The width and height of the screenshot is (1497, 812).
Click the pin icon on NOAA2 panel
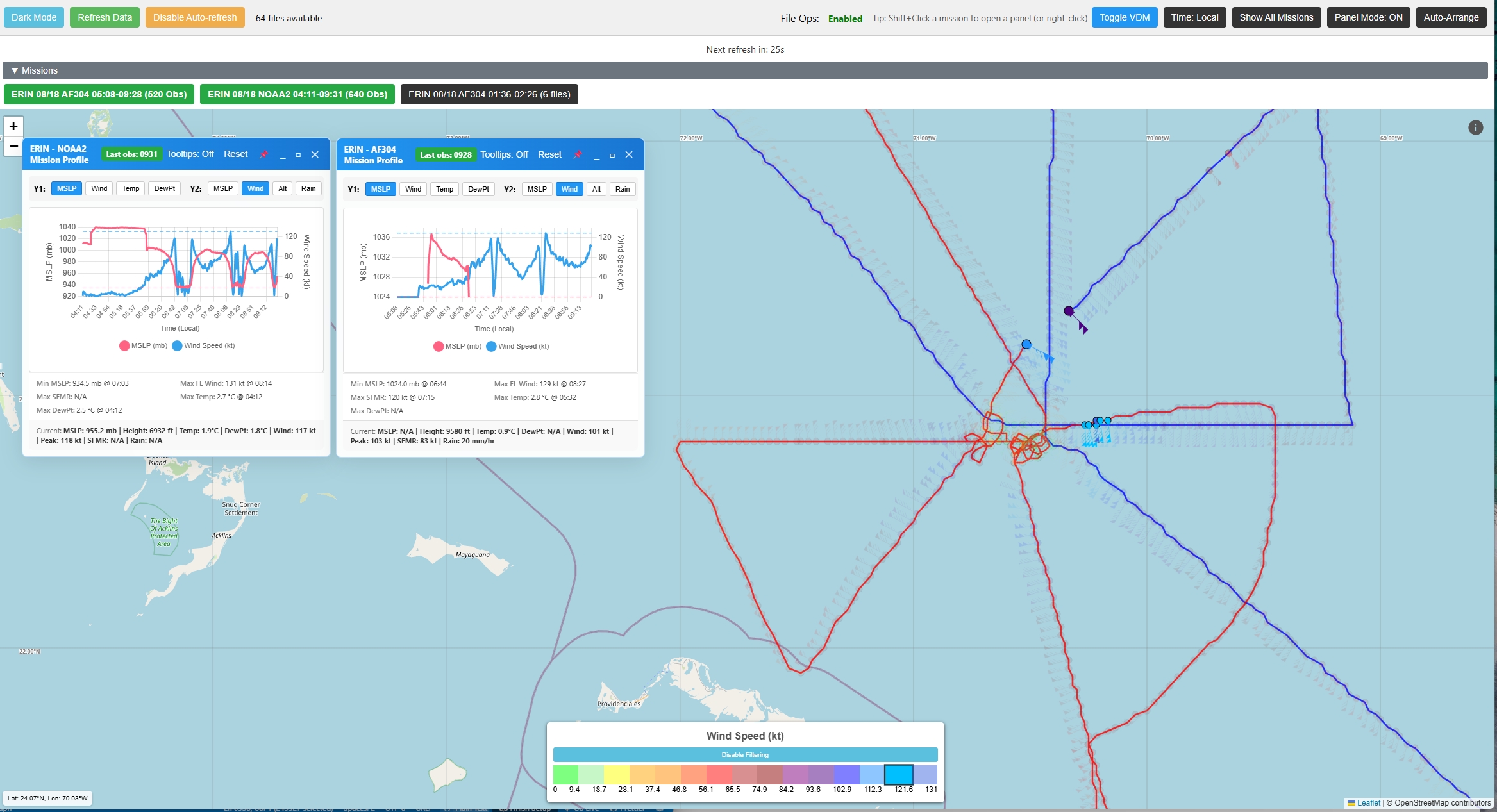263,154
